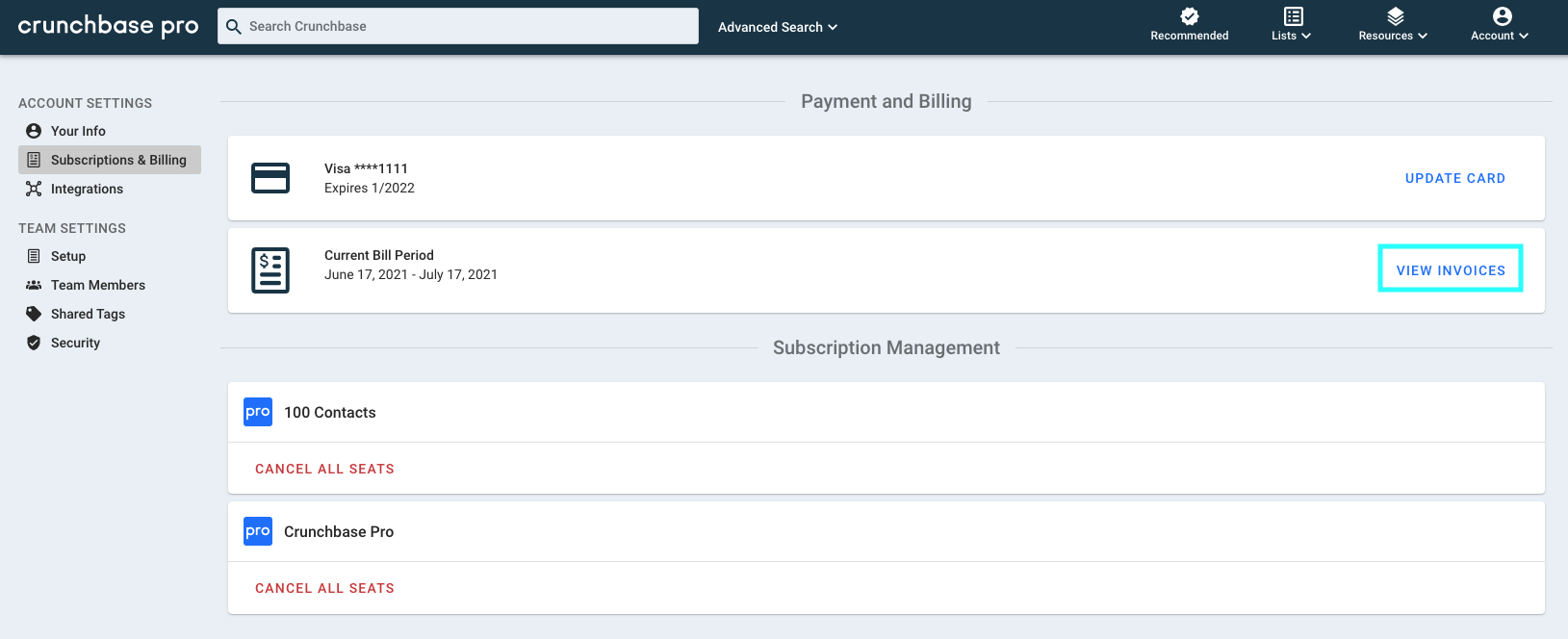Click the Subscriptions & Billing receipt icon
Screen dimensions: 1568x639
(34, 160)
